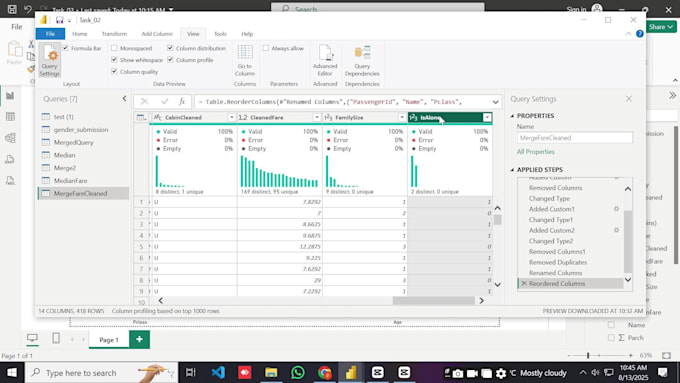Screen dimensions: 680x383
Task: Toggle Show whitespace checkbox
Action: [114, 59]
